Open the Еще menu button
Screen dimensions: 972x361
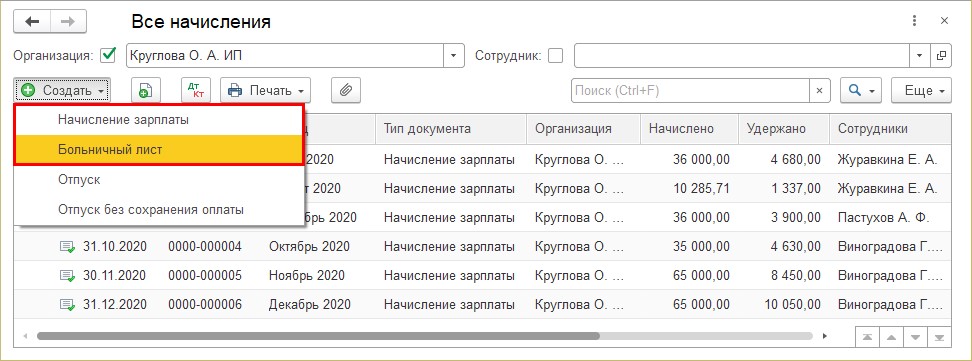click(x=921, y=91)
